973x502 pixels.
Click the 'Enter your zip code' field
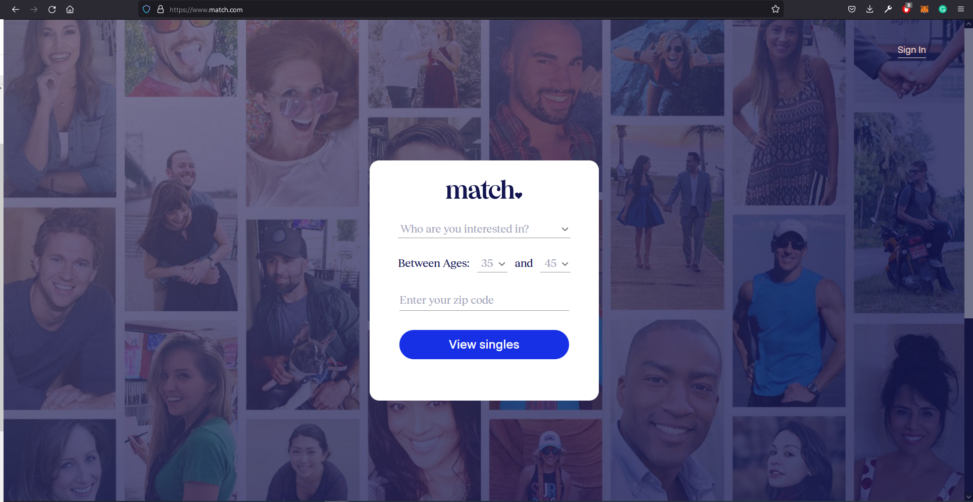pyautogui.click(x=484, y=300)
